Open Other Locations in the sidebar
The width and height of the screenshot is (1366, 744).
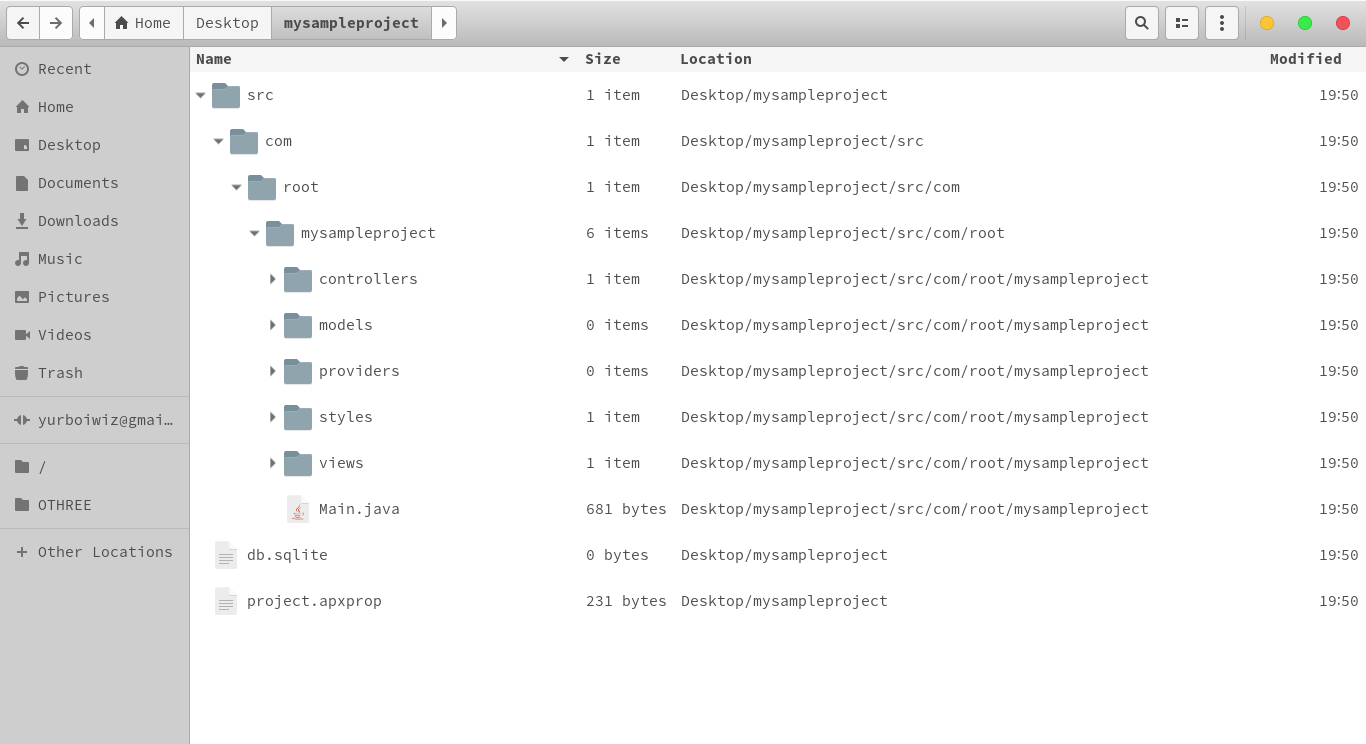coord(95,552)
